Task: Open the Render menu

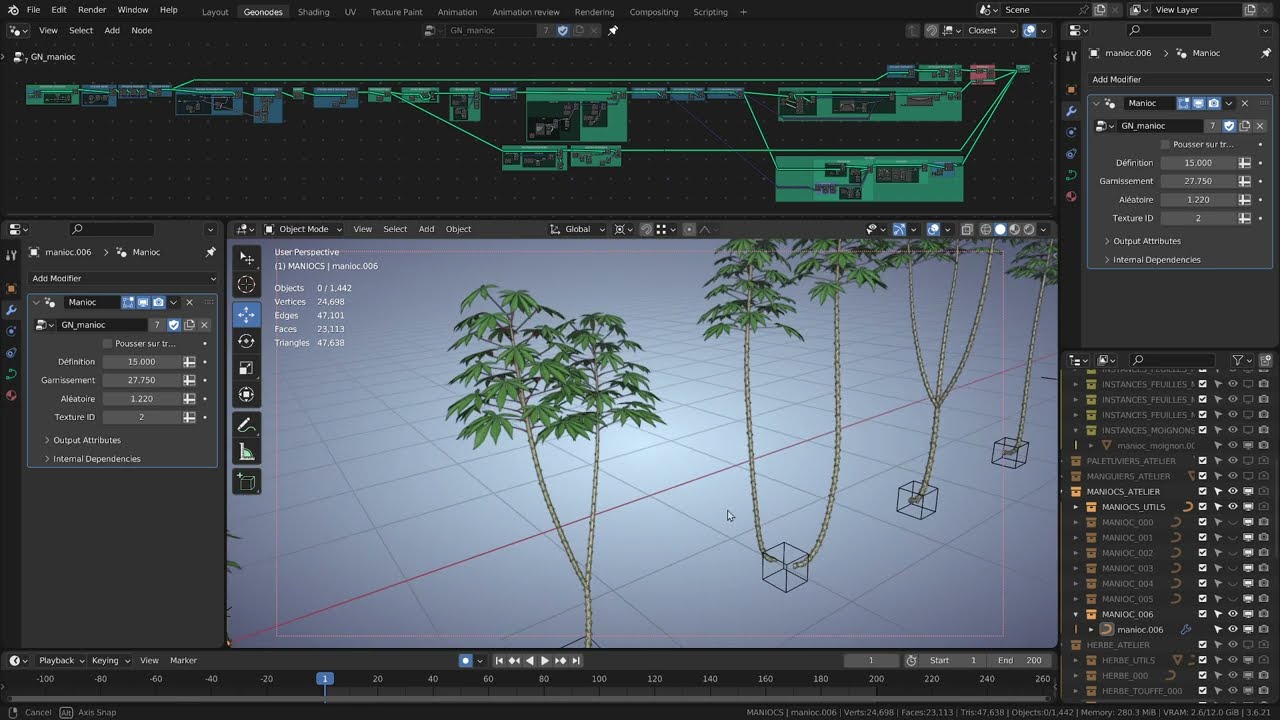Action: pos(92,10)
